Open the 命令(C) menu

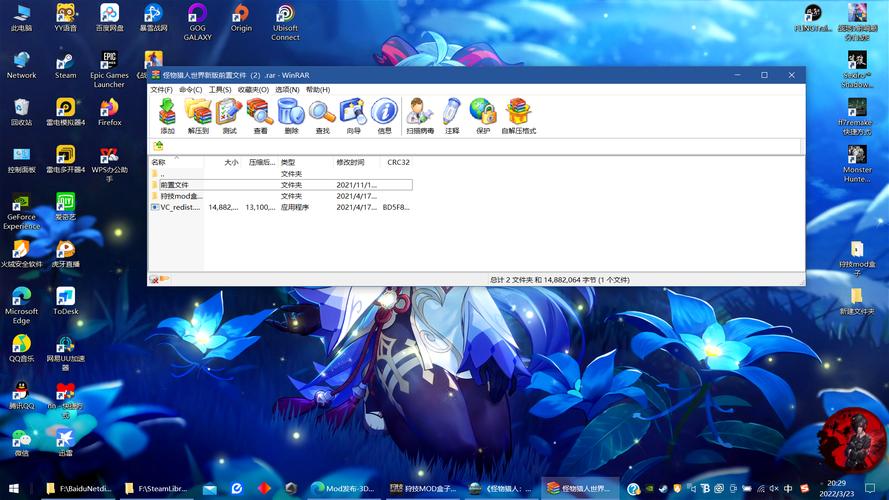(x=190, y=90)
